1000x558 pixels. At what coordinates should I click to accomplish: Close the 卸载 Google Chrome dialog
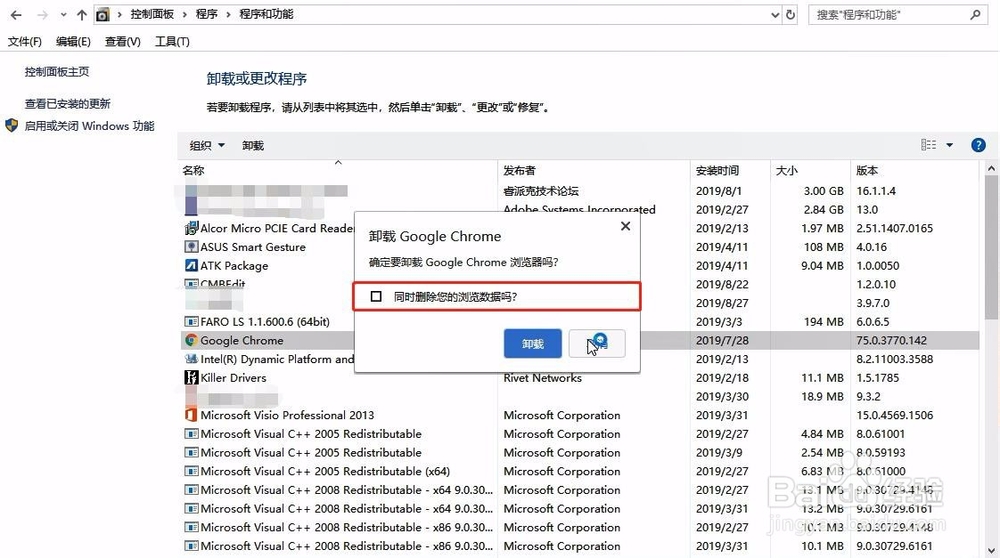(x=626, y=226)
